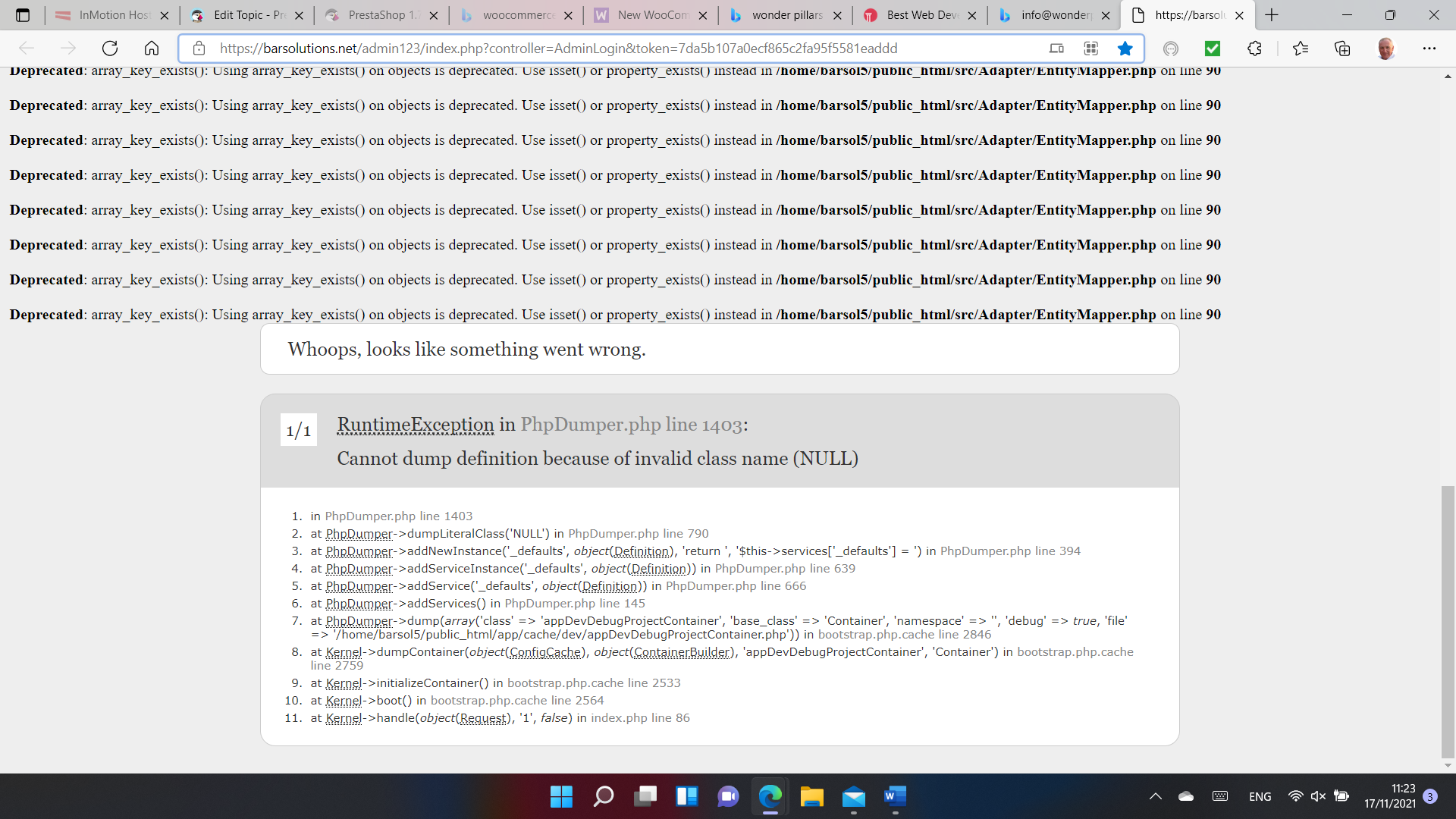Close the Best Web Dev tab
Screen dimensions: 1456x819
pyautogui.click(x=972, y=15)
